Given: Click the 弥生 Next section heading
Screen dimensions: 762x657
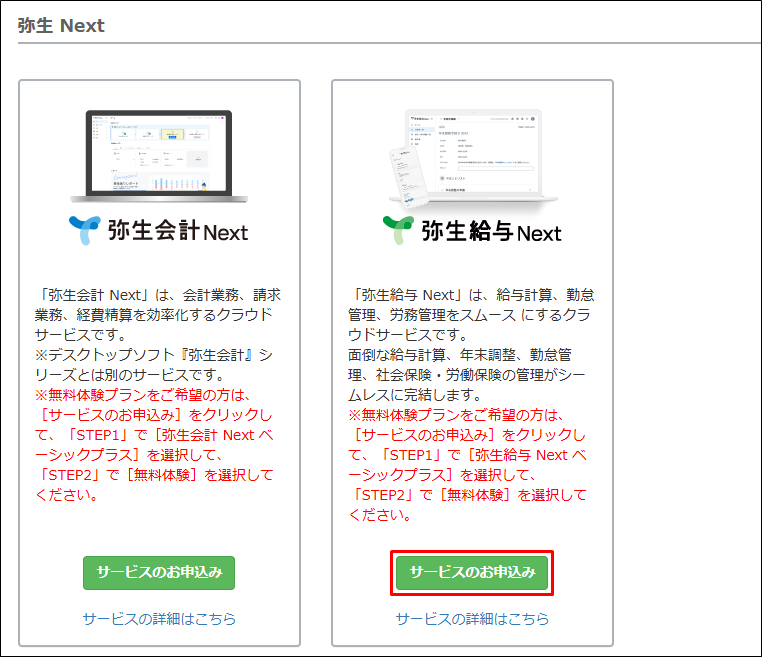Looking at the screenshot, I should click(61, 25).
